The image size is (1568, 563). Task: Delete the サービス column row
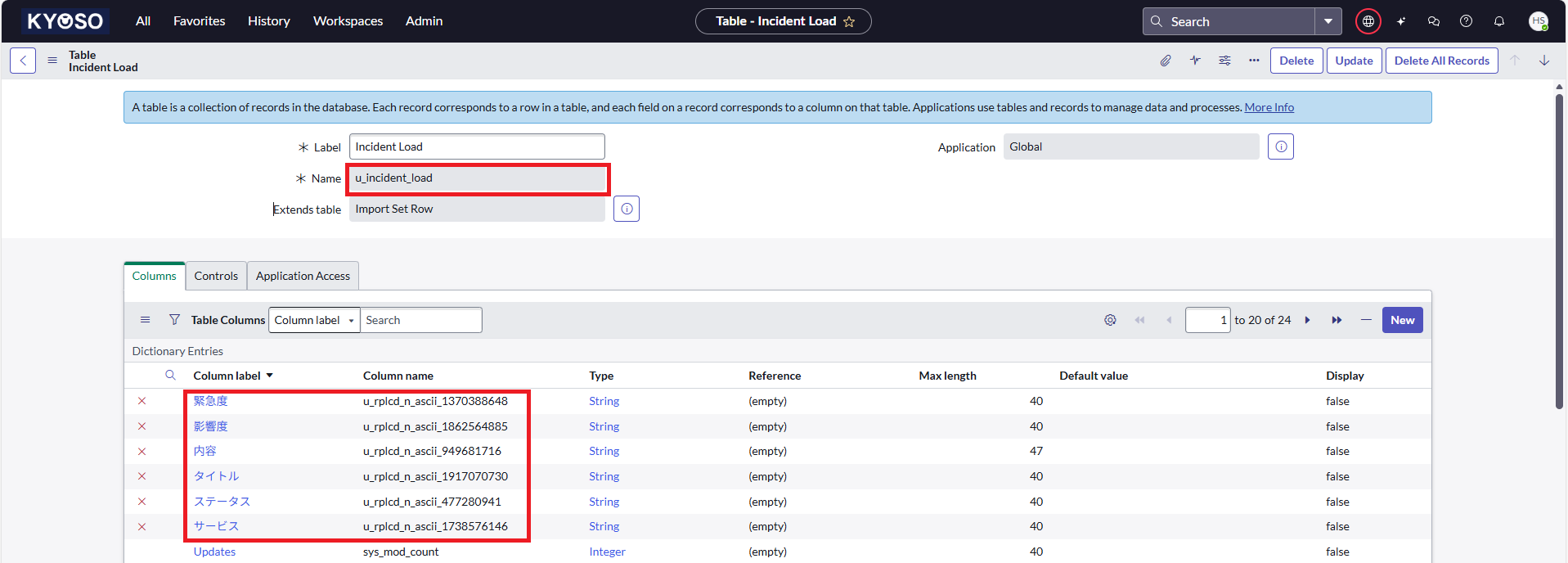click(x=142, y=526)
